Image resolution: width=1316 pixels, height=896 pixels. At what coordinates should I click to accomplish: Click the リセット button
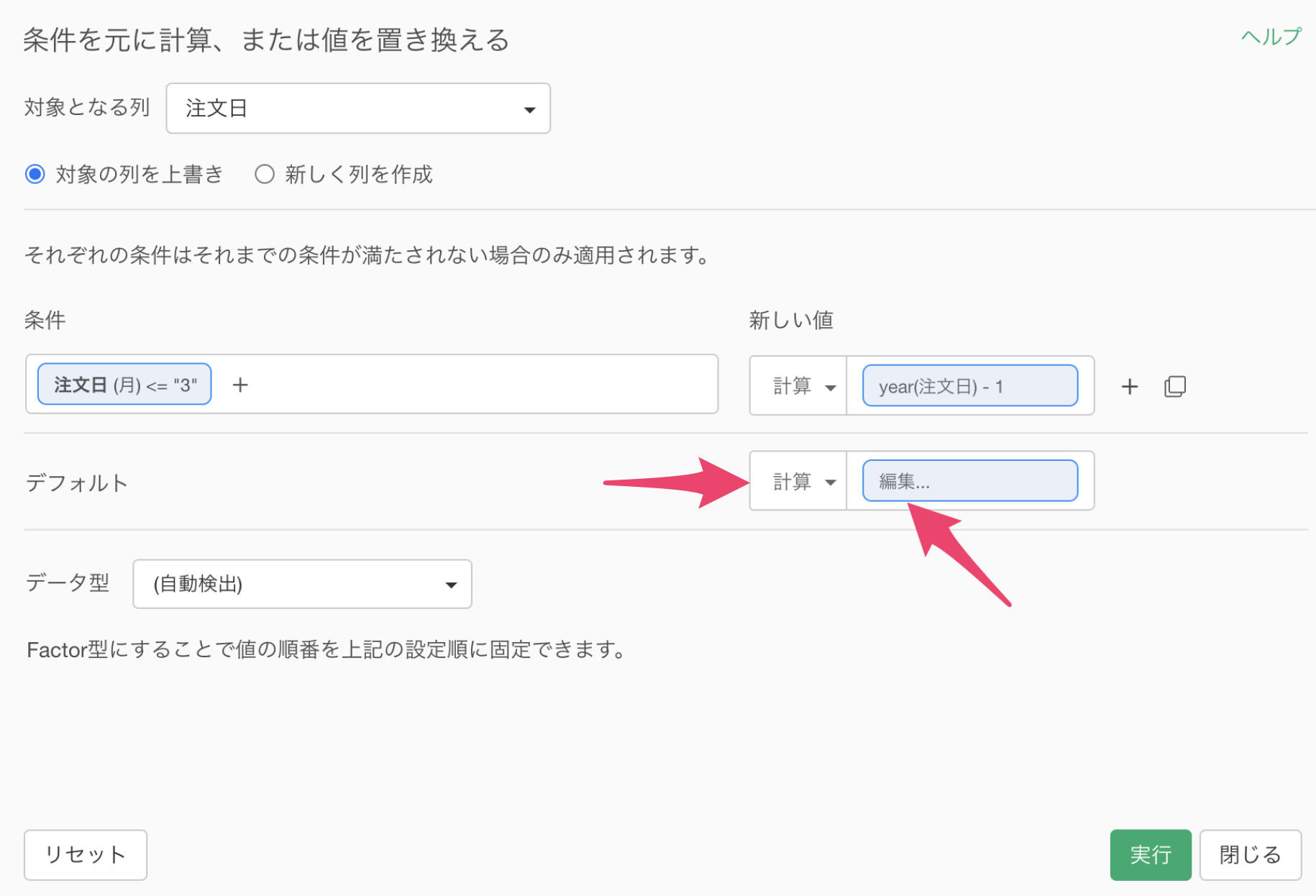[86, 855]
